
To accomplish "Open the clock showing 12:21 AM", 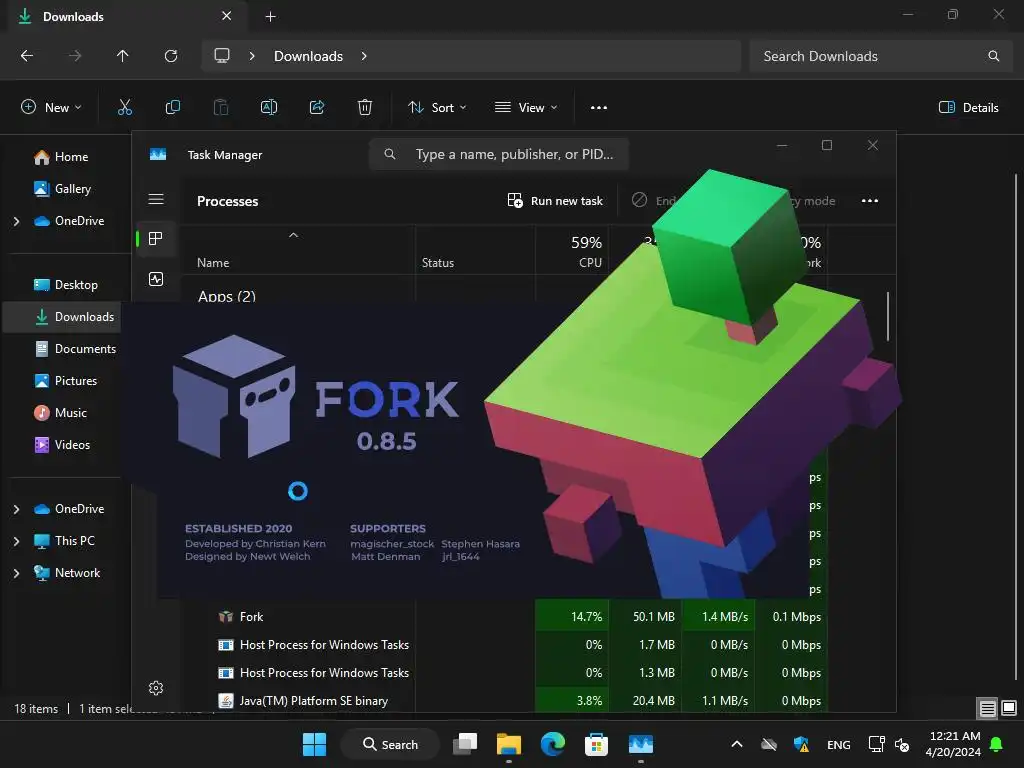I will coord(953,744).
